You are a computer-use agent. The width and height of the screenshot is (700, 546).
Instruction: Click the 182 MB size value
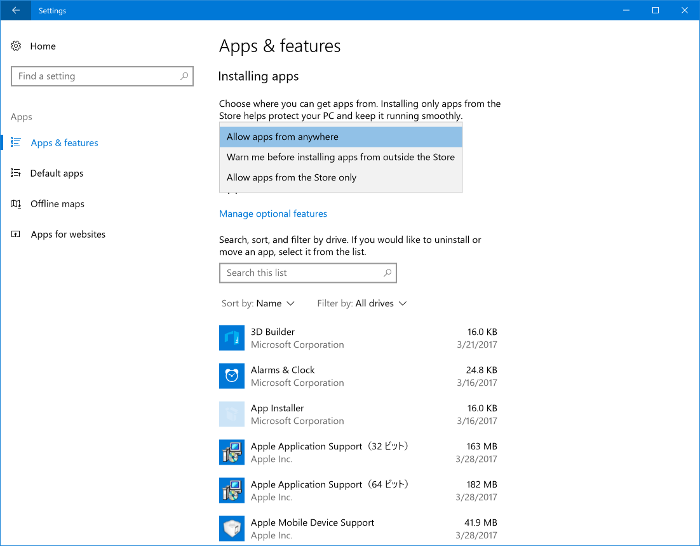482,484
